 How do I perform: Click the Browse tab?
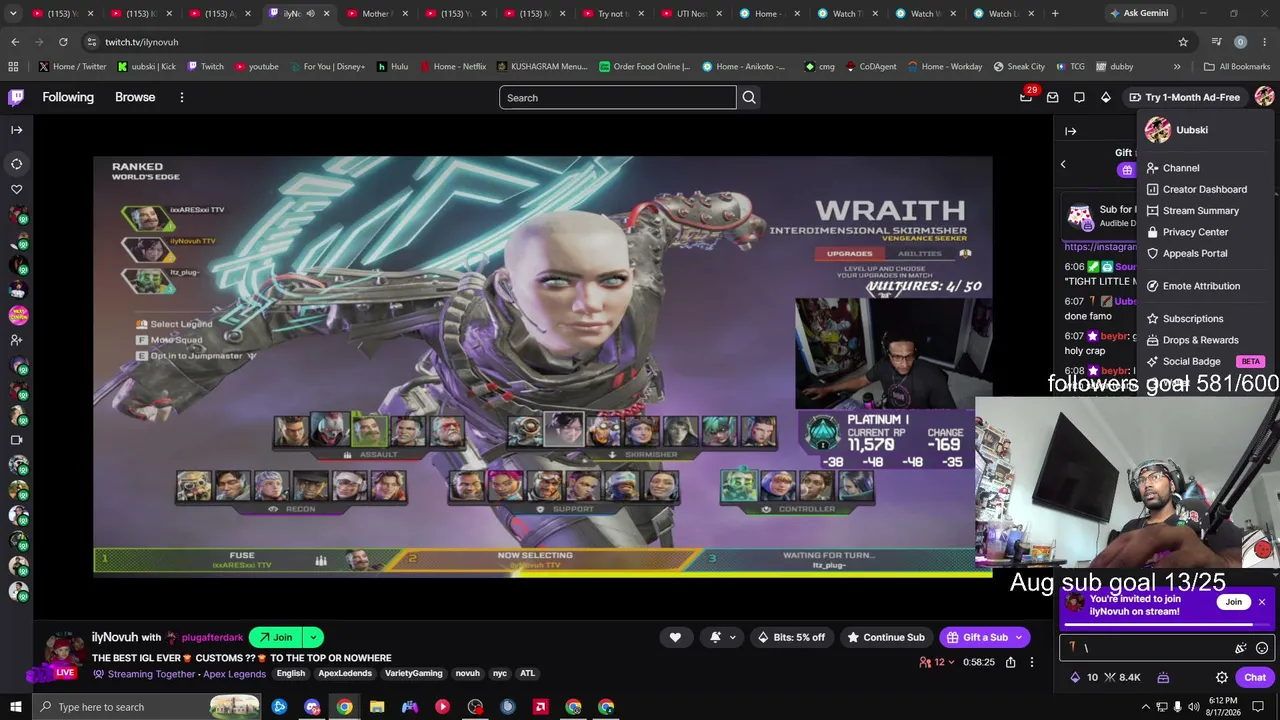coord(135,97)
